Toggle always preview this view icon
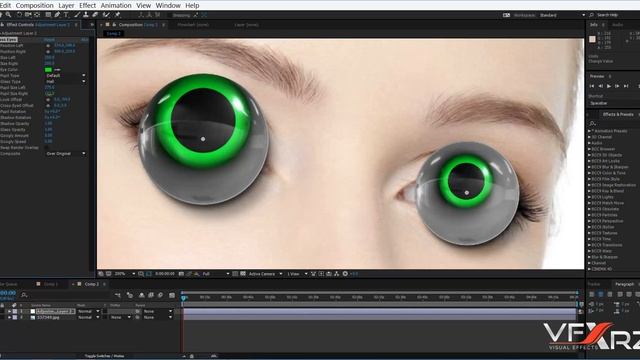This screenshot has width=640, height=360. 101,274
